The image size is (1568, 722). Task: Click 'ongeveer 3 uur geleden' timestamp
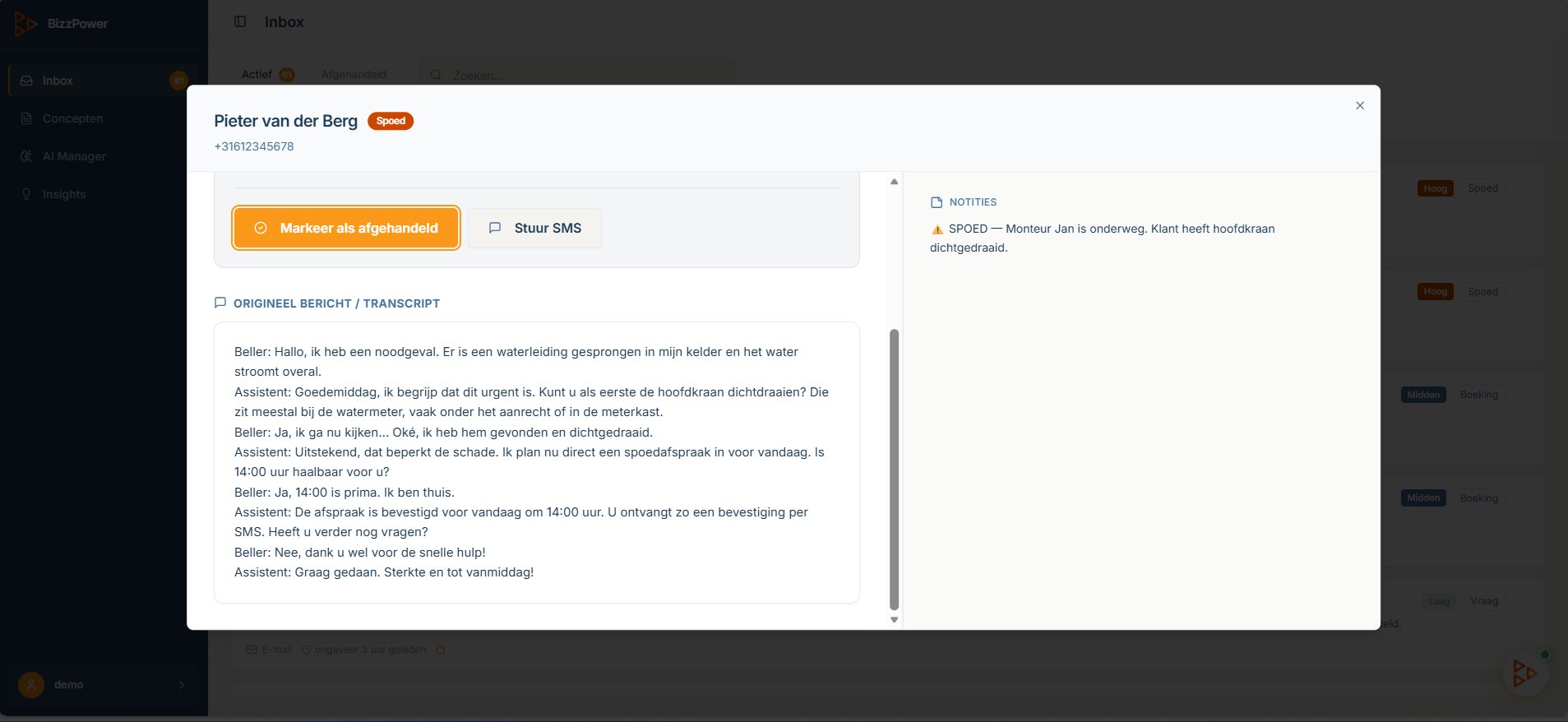pyautogui.click(x=370, y=650)
